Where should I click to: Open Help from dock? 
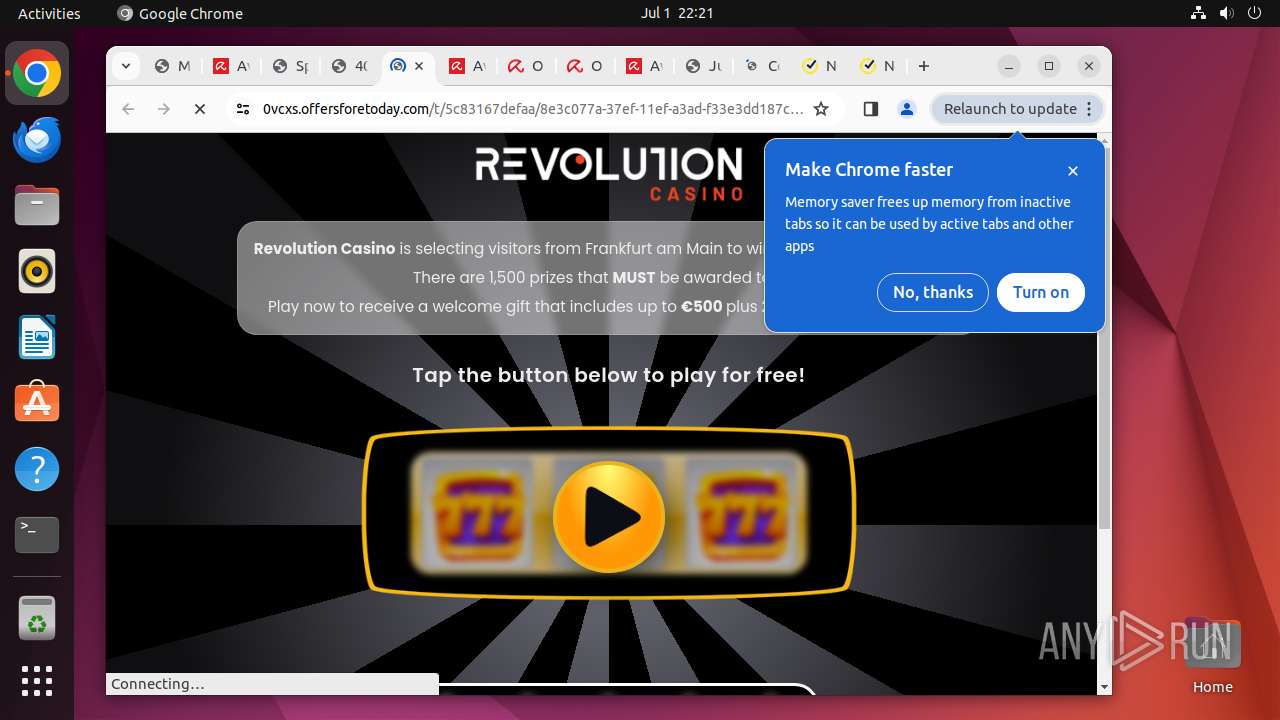(37, 469)
